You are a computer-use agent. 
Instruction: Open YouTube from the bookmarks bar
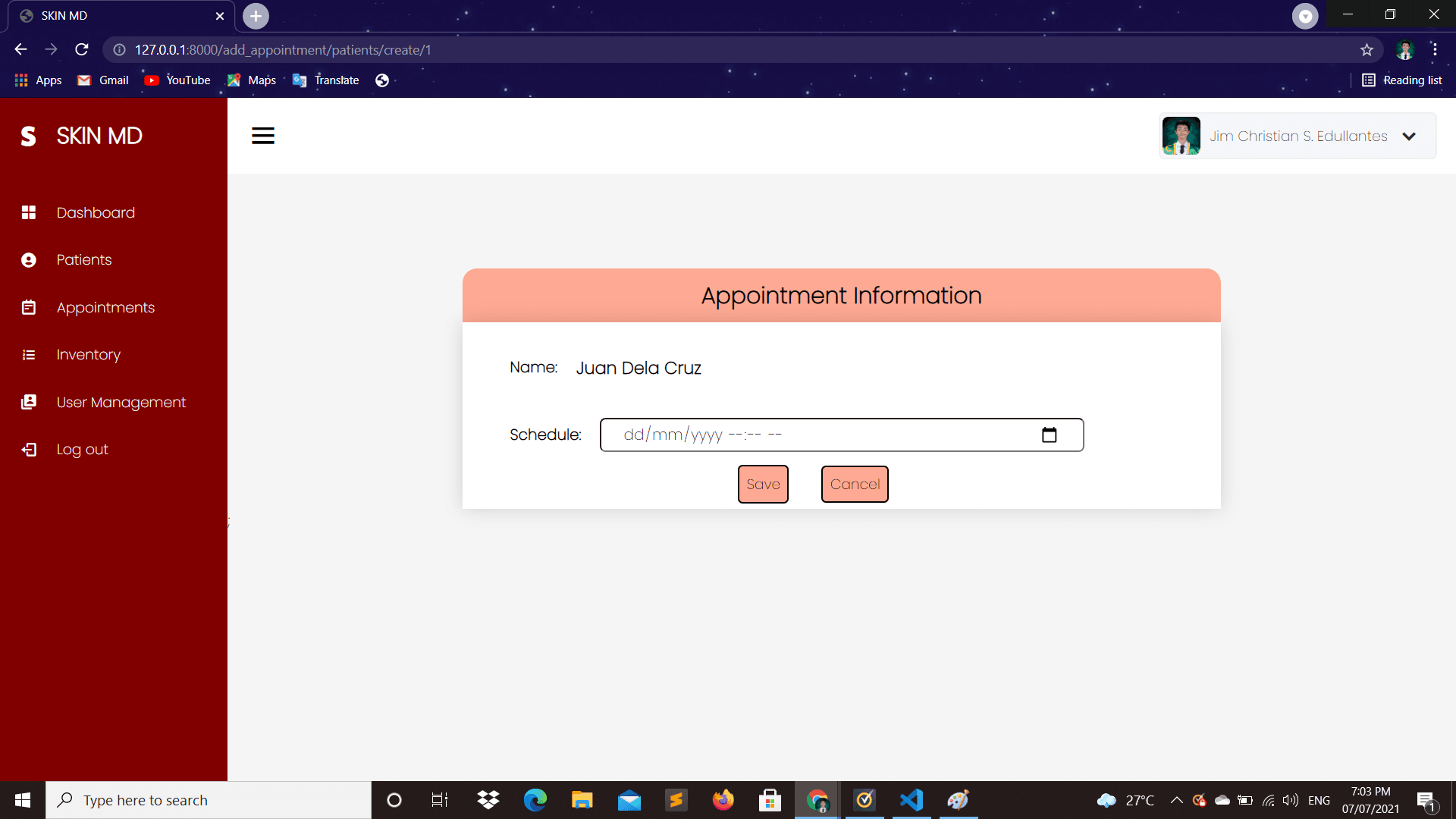click(177, 80)
